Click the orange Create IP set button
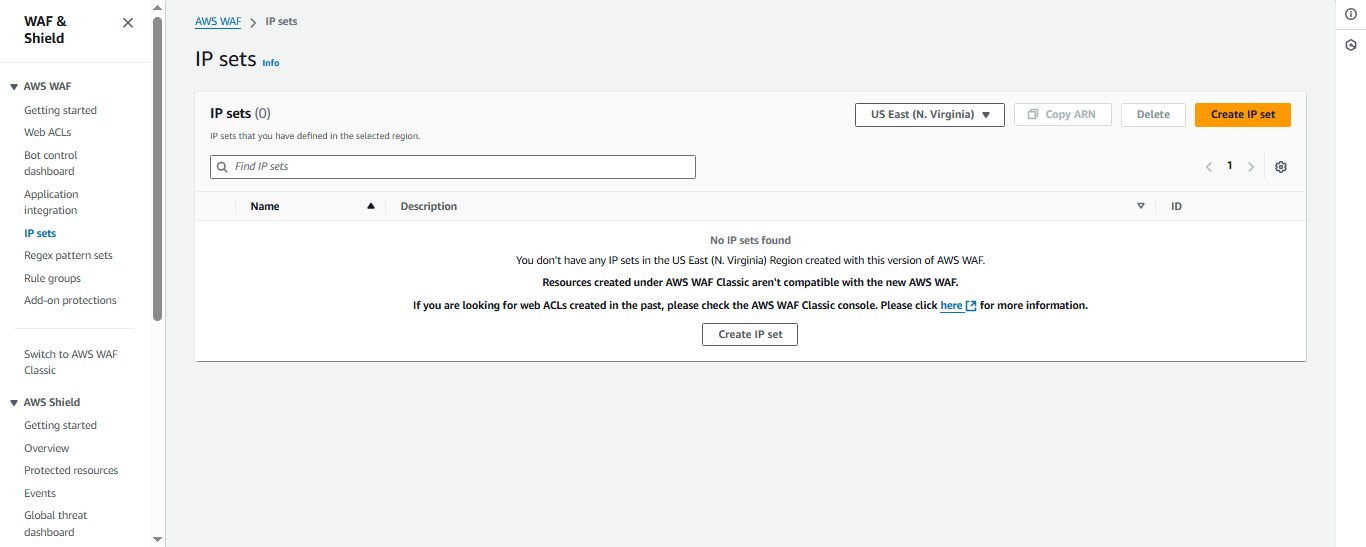This screenshot has height=547, width=1366. [x=1242, y=115]
